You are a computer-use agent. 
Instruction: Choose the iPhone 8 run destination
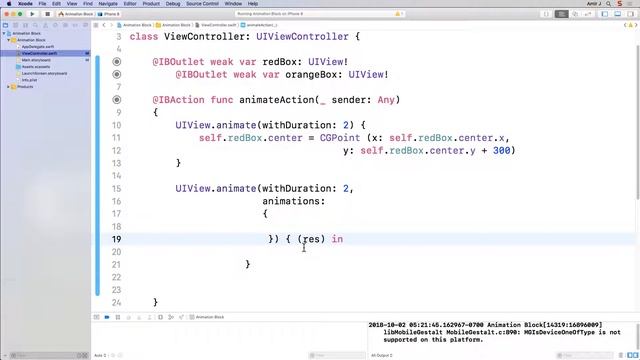(x=109, y=14)
